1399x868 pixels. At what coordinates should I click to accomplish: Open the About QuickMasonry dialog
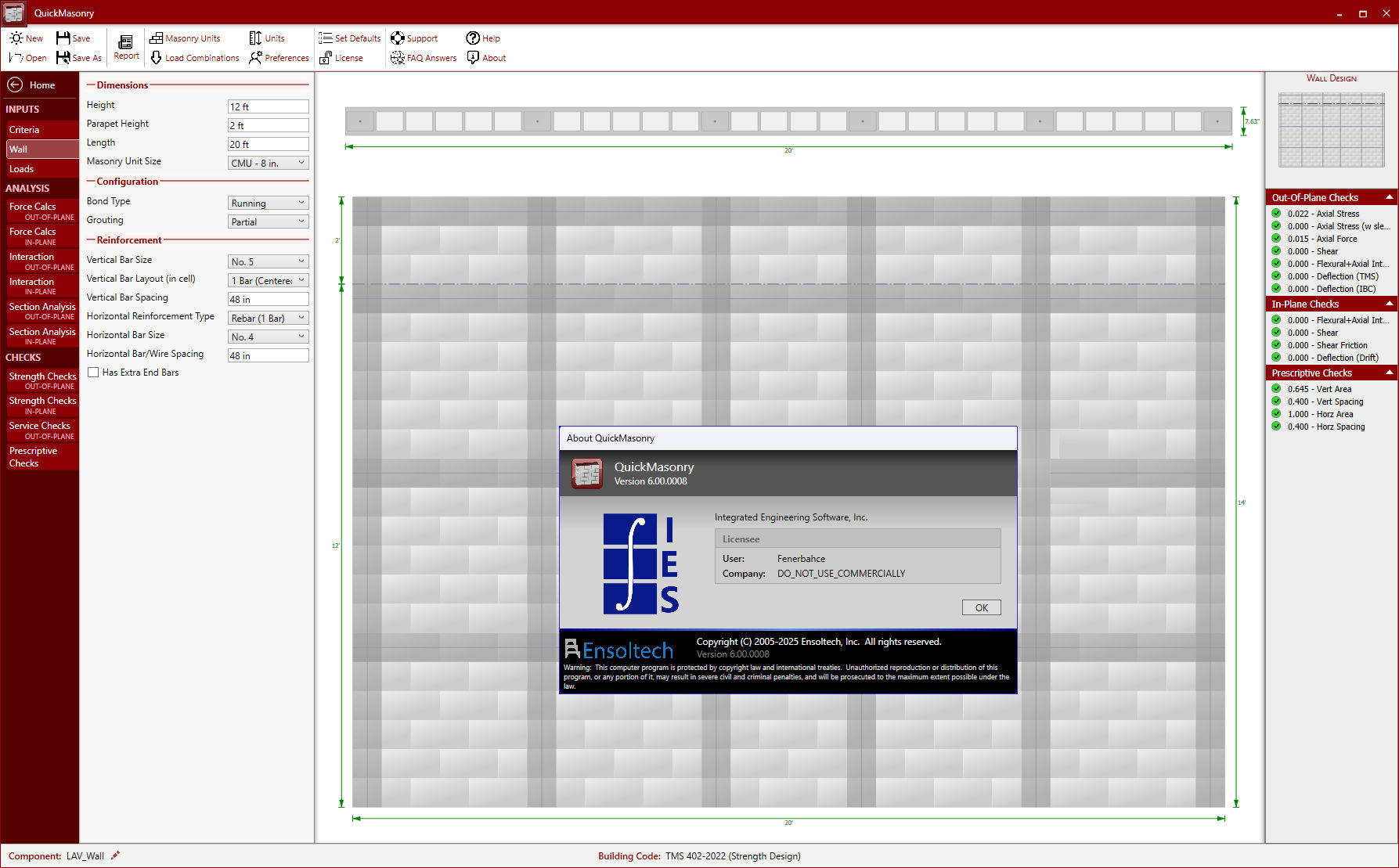pyautogui.click(x=485, y=57)
